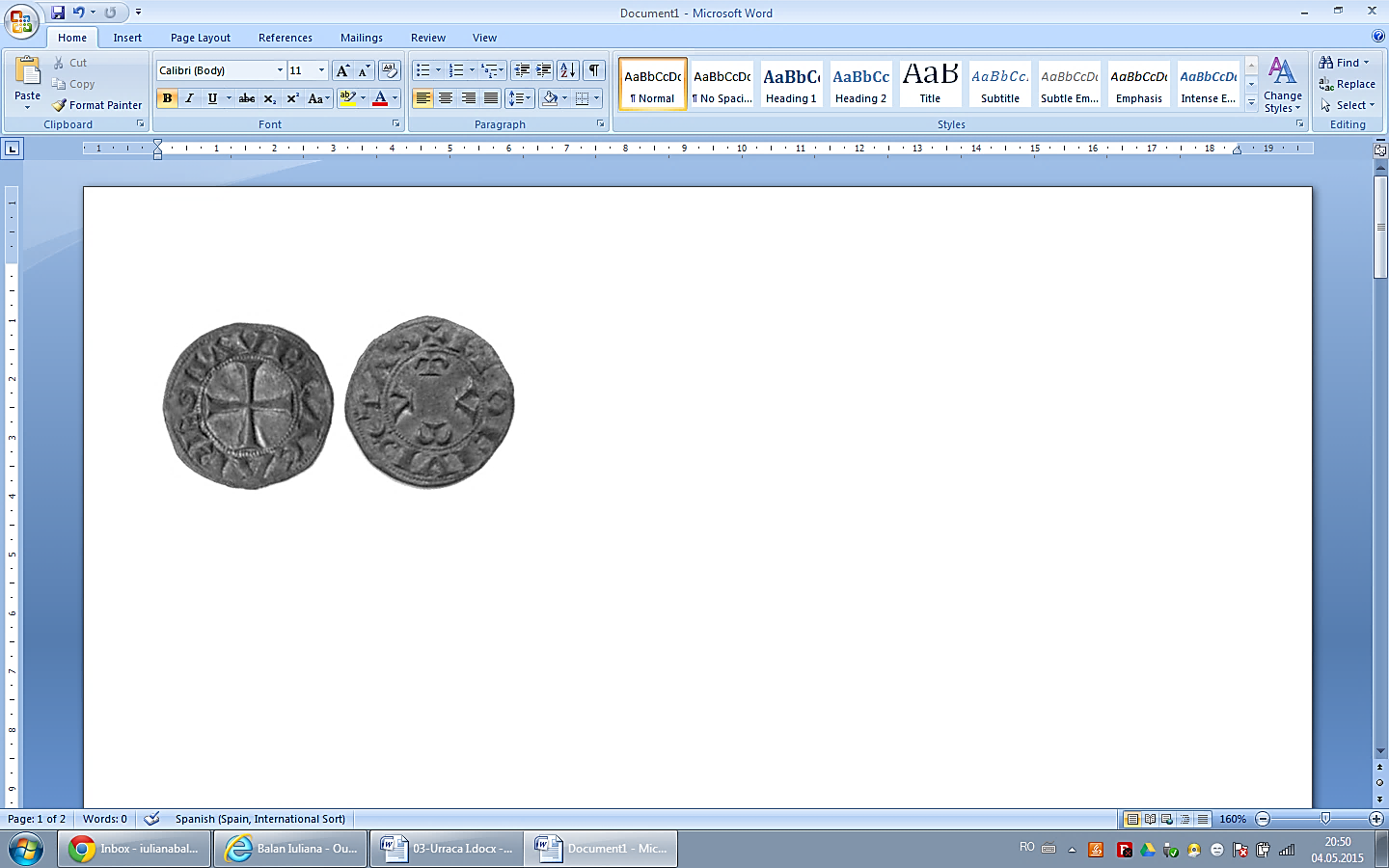Open the font size dropdown
Image resolution: width=1389 pixels, height=868 pixels.
point(321,70)
